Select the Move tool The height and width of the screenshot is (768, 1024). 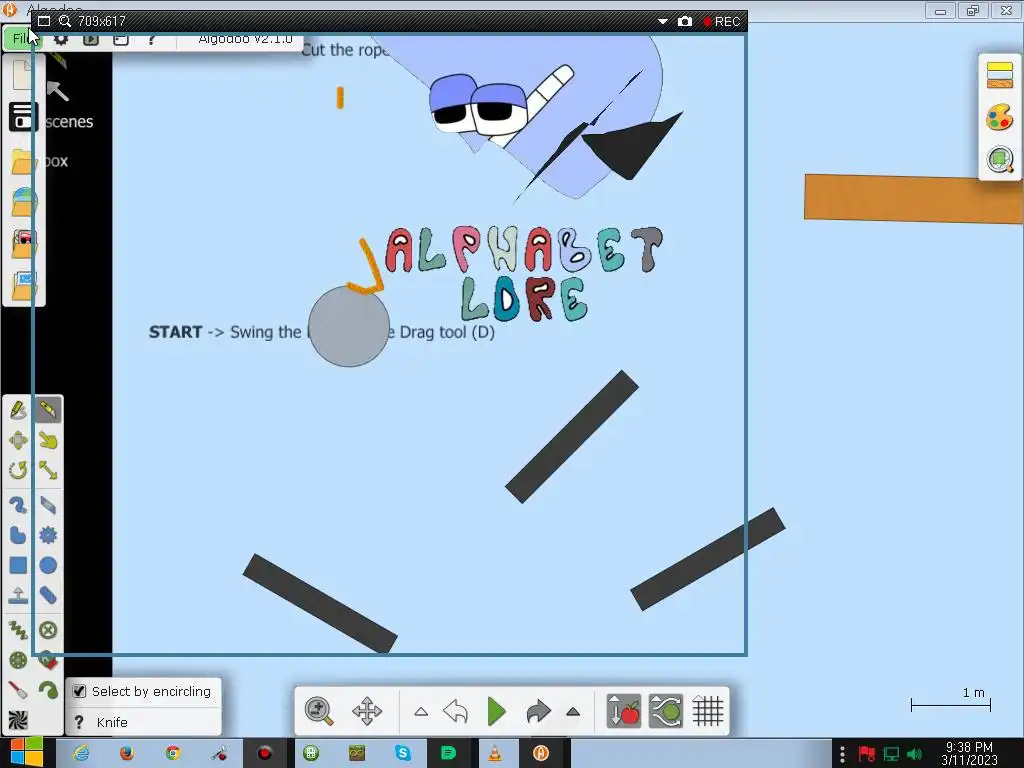point(18,440)
